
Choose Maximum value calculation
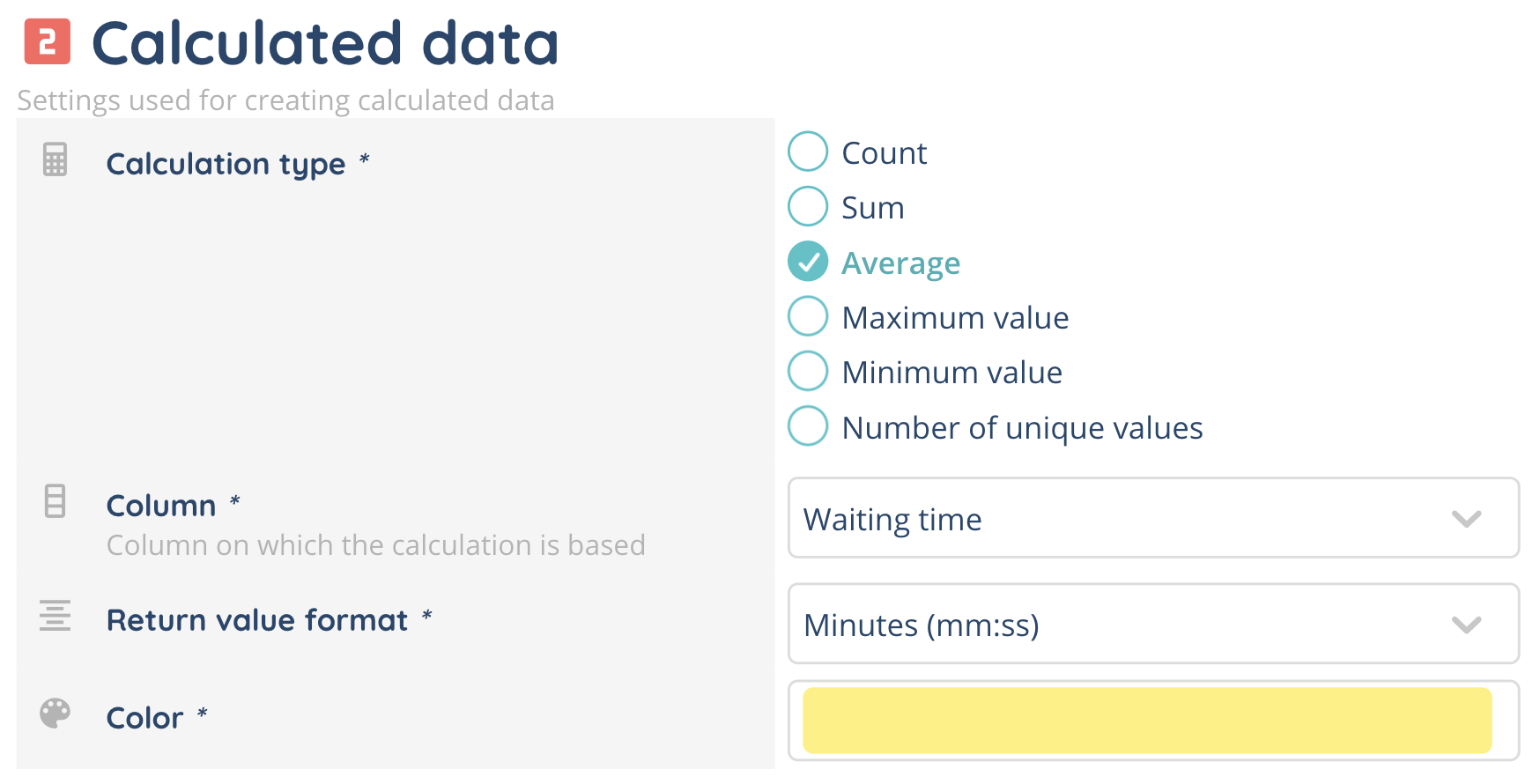(808, 316)
